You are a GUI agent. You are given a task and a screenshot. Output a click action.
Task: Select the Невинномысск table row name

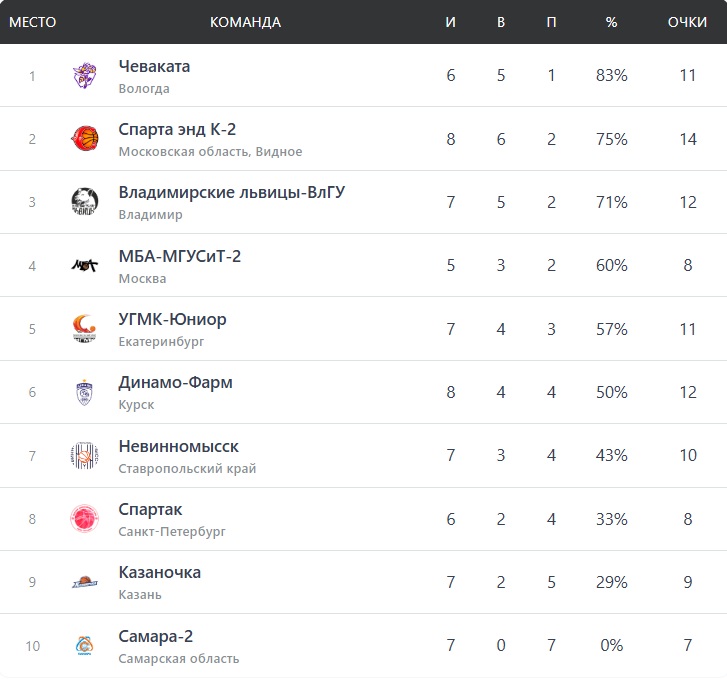click(x=178, y=446)
